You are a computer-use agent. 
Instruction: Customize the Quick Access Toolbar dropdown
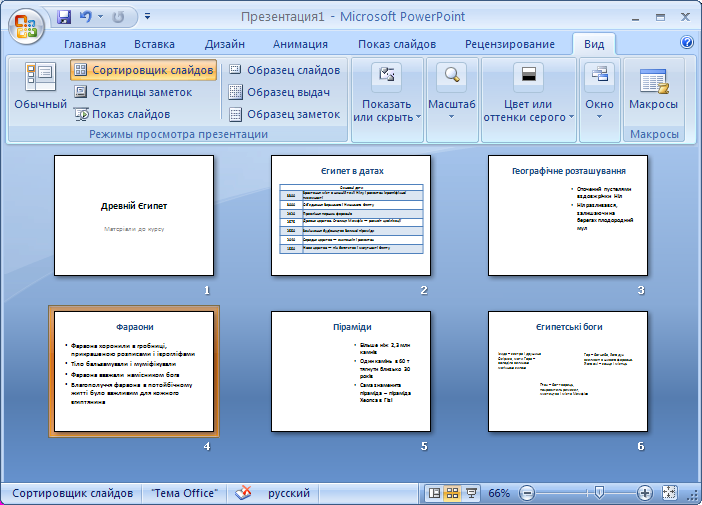147,17
